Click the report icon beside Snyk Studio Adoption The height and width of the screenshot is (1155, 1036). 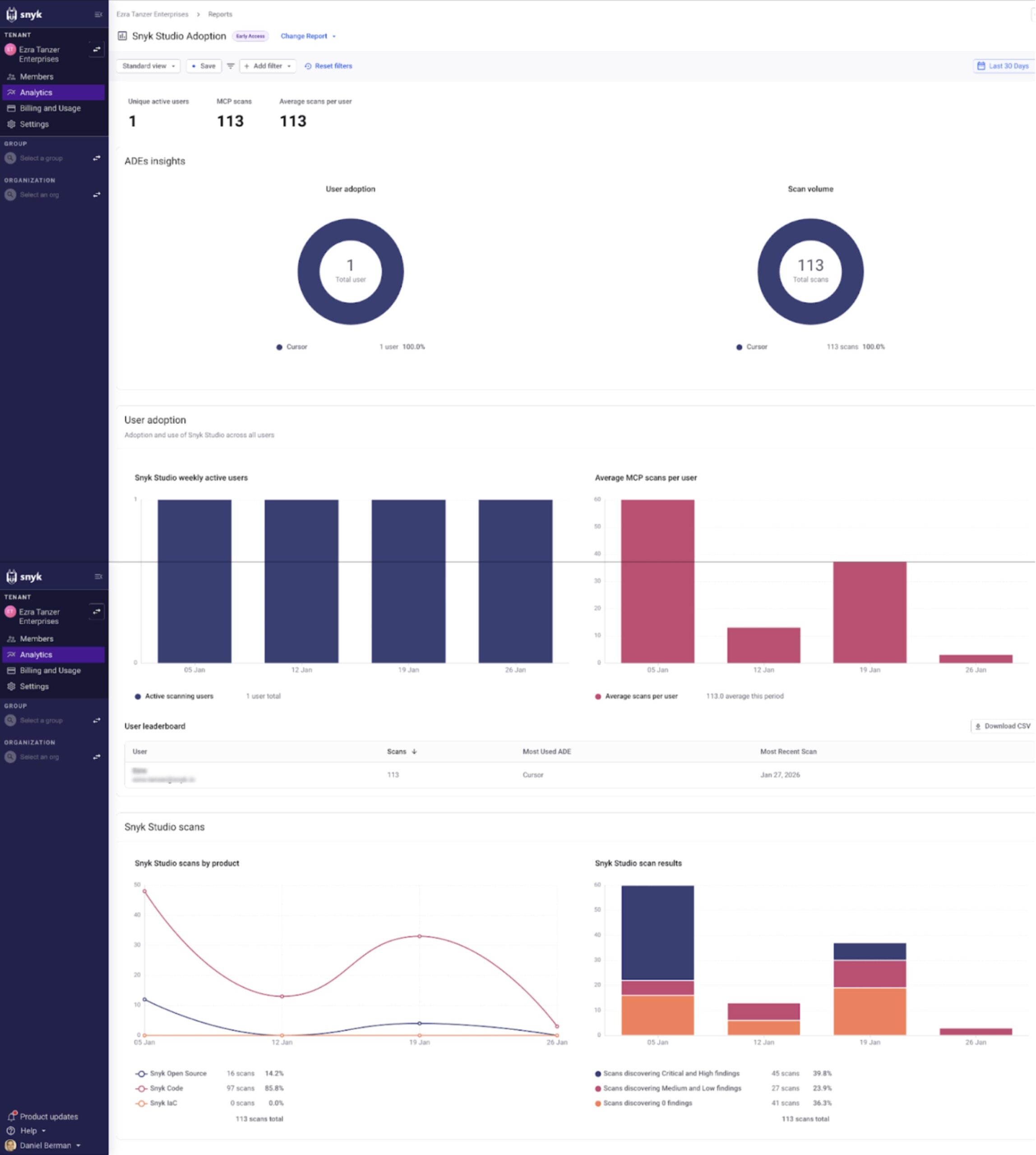click(x=122, y=36)
